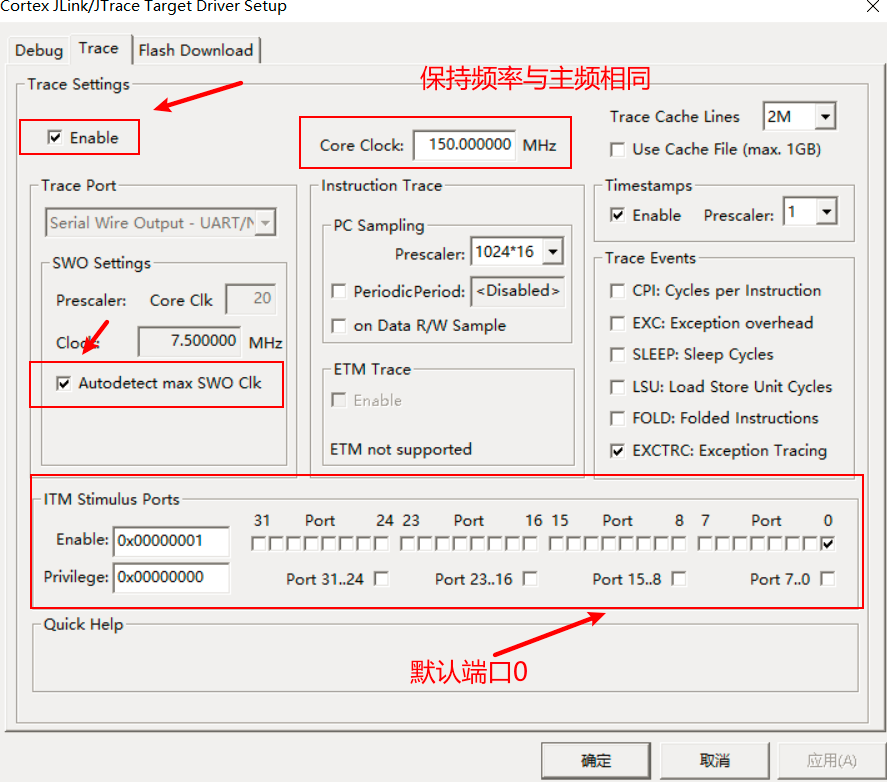Click the Core Clock frequency field
Viewport: 887px width, 782px height.
(x=464, y=144)
